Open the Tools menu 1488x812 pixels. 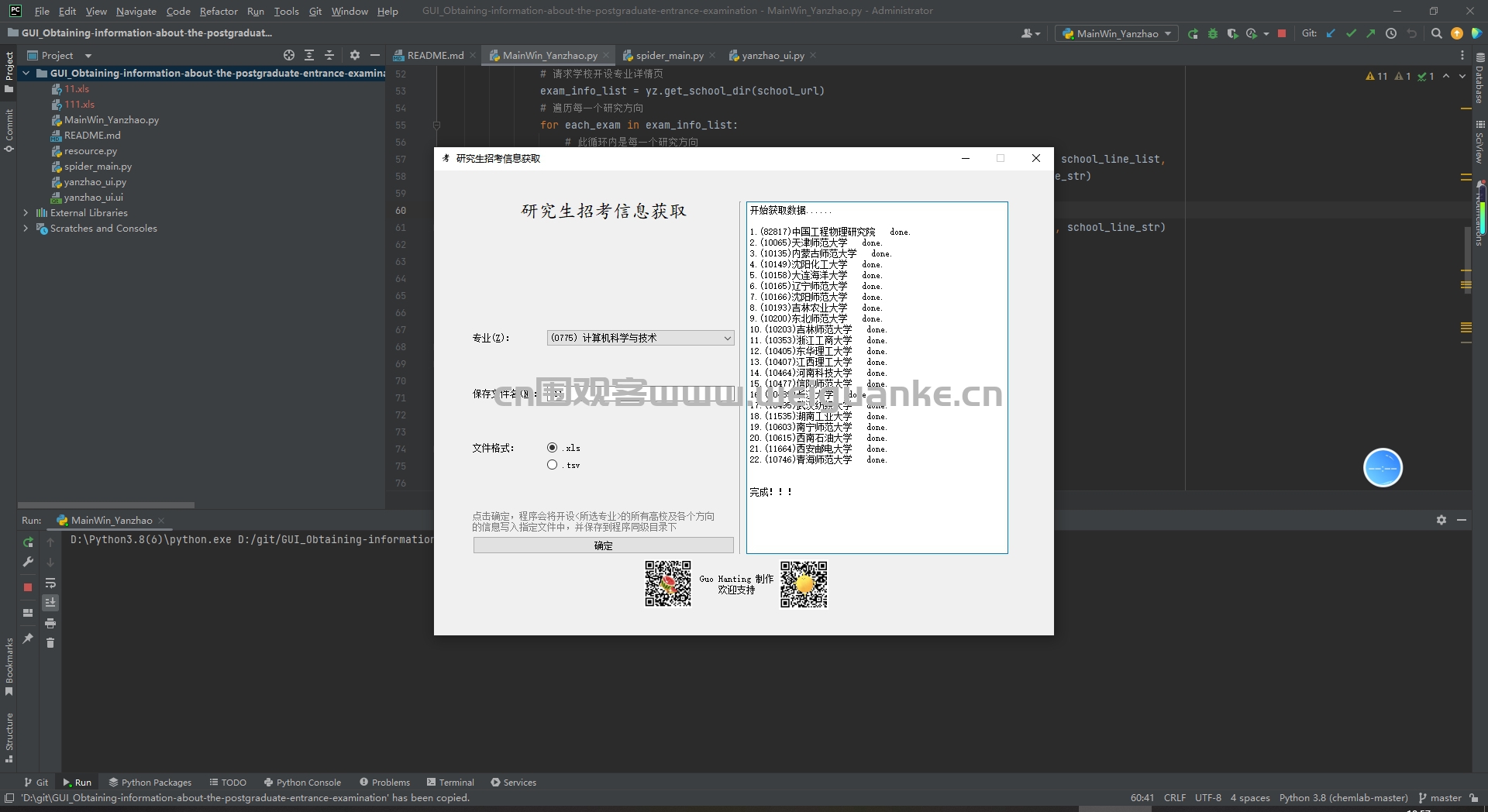tap(286, 11)
